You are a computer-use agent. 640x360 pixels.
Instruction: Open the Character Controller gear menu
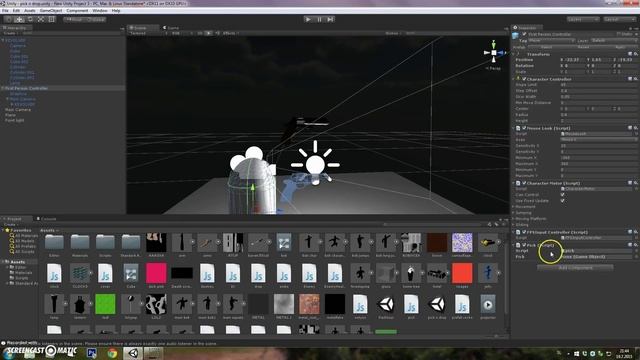[636, 79]
